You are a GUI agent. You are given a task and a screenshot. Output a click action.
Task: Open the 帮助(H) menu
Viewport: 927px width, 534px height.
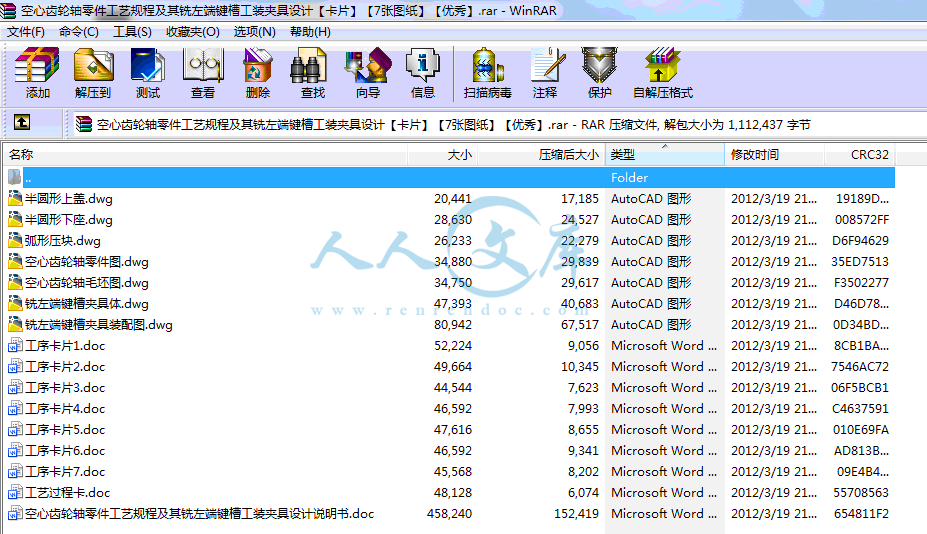[x=310, y=32]
